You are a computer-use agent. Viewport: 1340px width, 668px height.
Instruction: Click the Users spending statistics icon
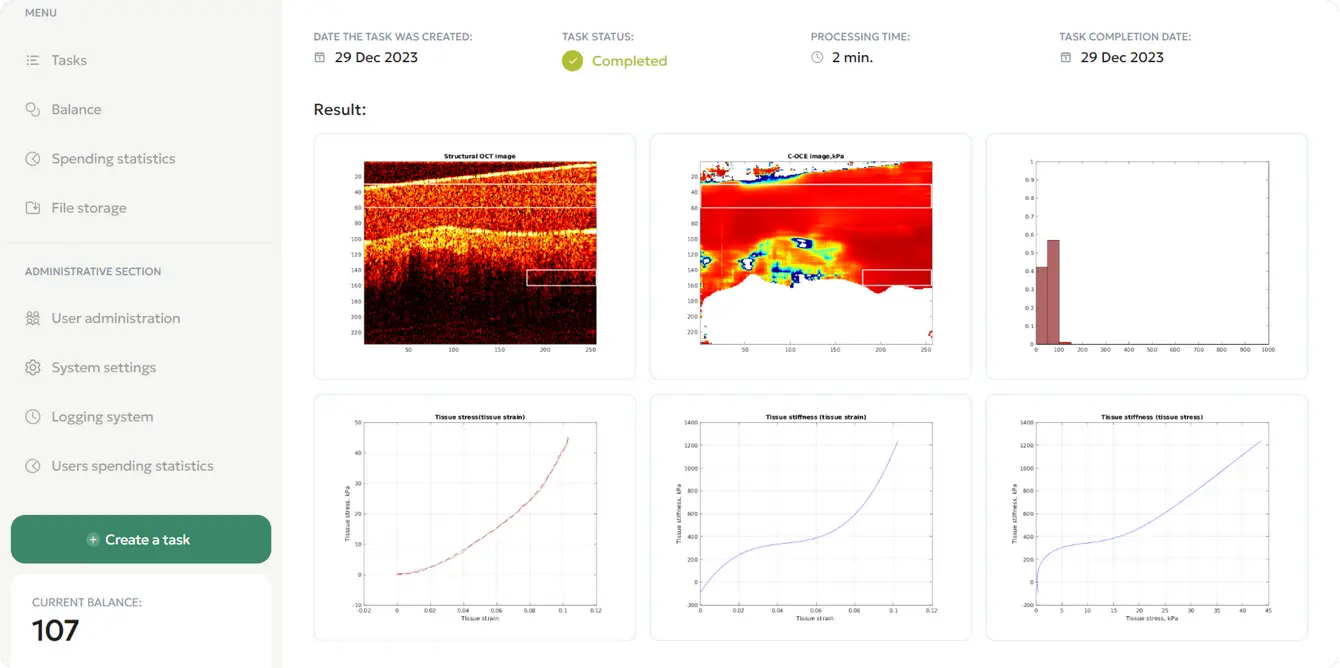click(x=33, y=466)
